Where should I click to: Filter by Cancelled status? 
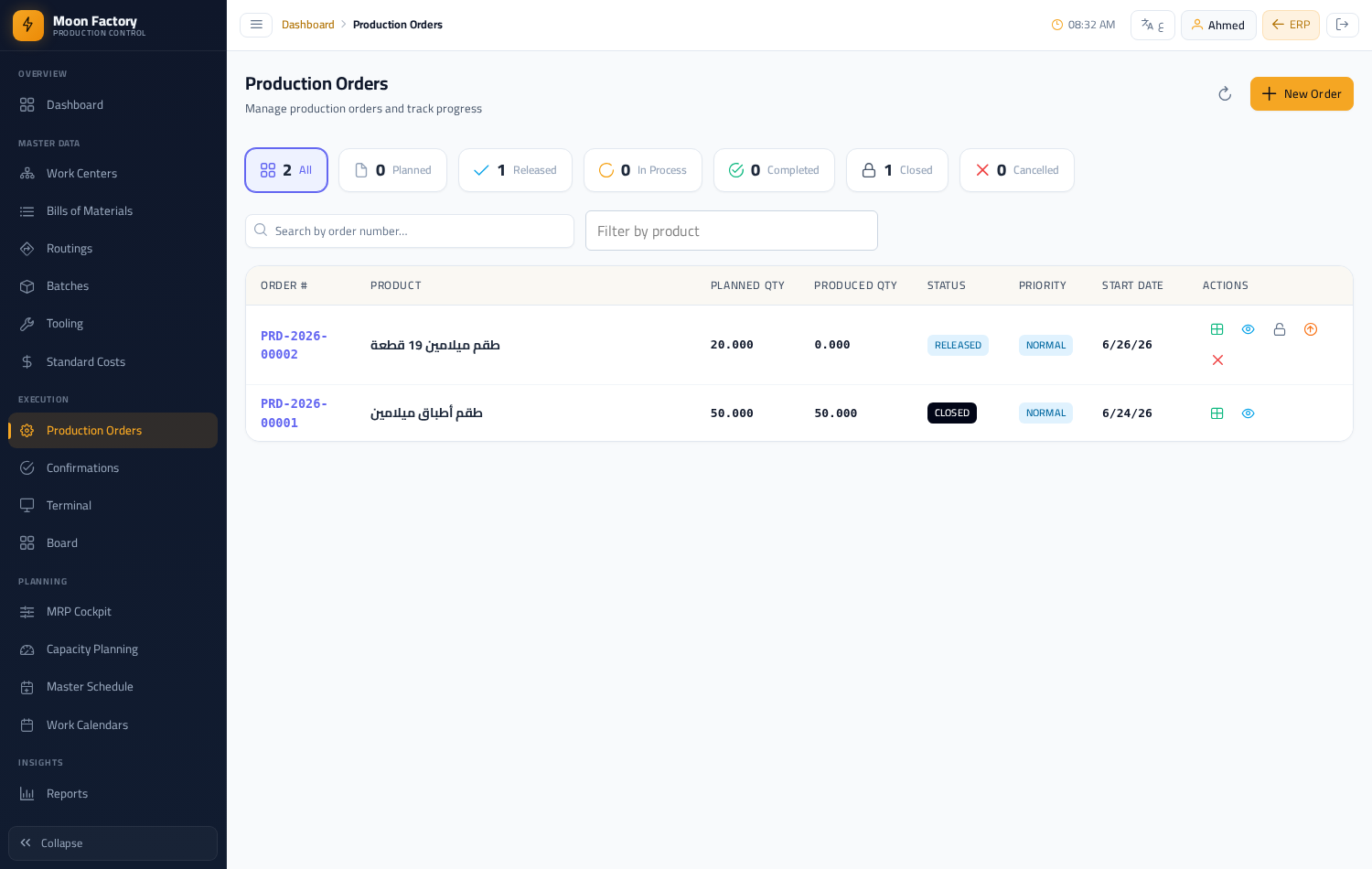click(x=1017, y=170)
